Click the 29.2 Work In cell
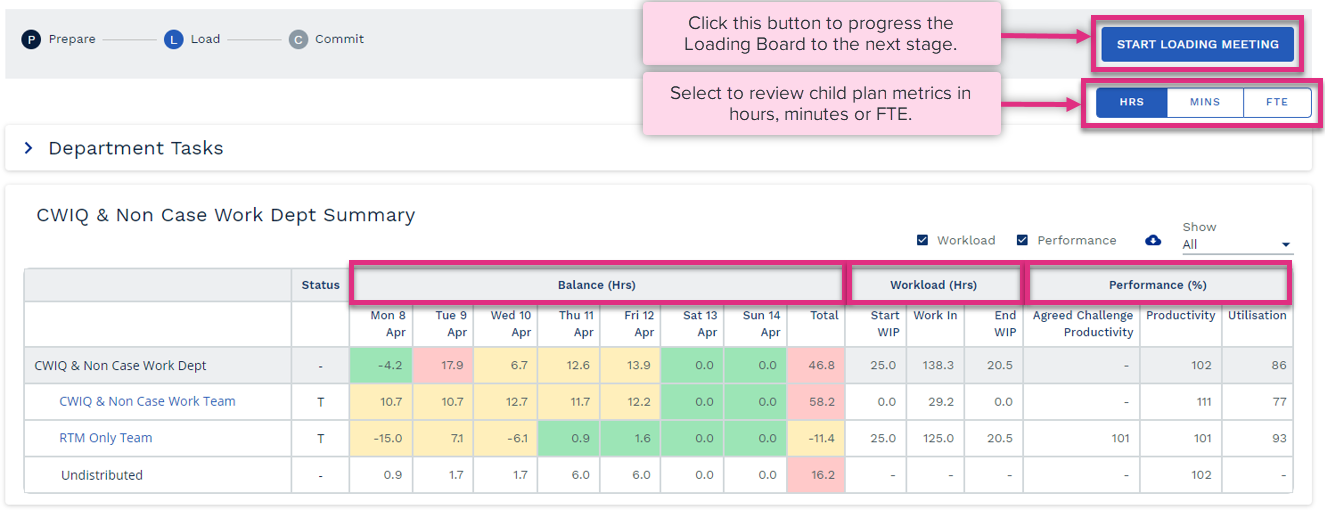This screenshot has width=1325, height=511. coord(935,402)
